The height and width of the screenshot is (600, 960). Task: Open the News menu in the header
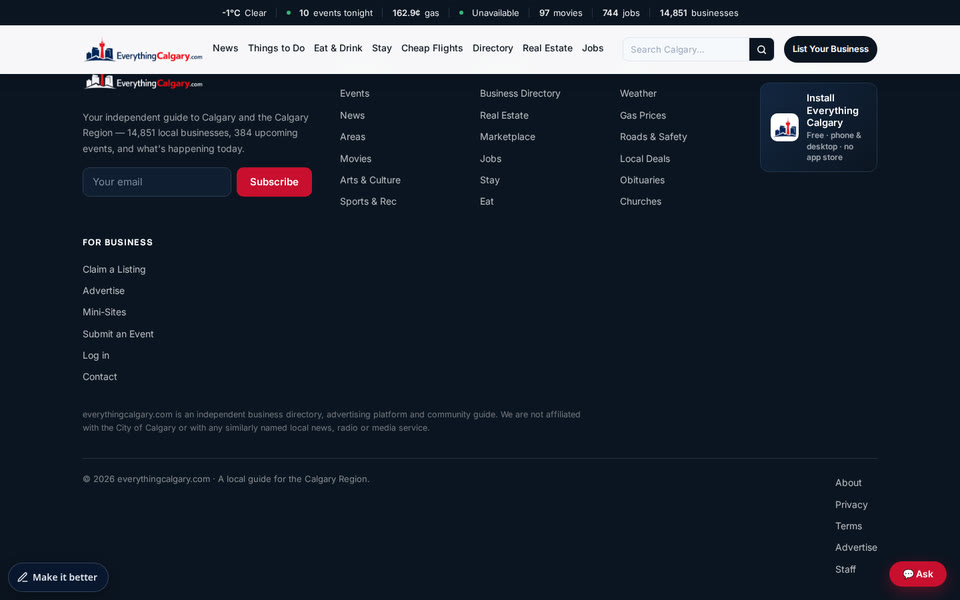tap(225, 48)
